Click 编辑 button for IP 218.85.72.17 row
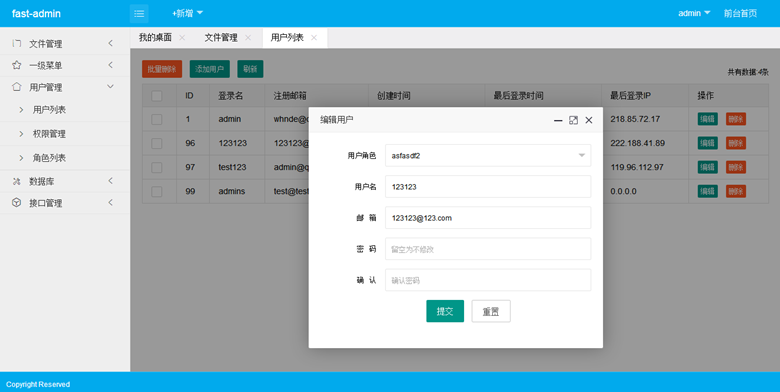The height and width of the screenshot is (392, 780). pos(707,119)
